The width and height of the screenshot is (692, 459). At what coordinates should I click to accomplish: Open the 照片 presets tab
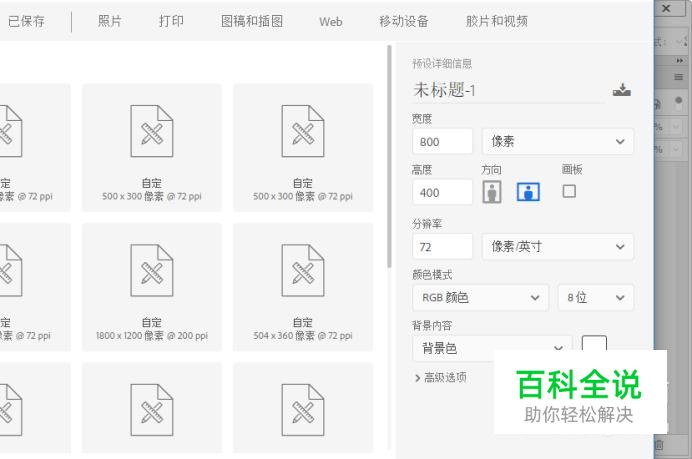(x=109, y=21)
